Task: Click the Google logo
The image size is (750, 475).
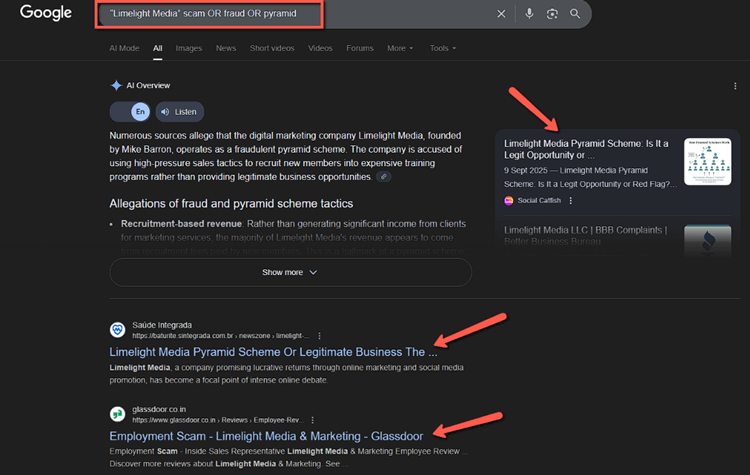Action: [x=46, y=14]
